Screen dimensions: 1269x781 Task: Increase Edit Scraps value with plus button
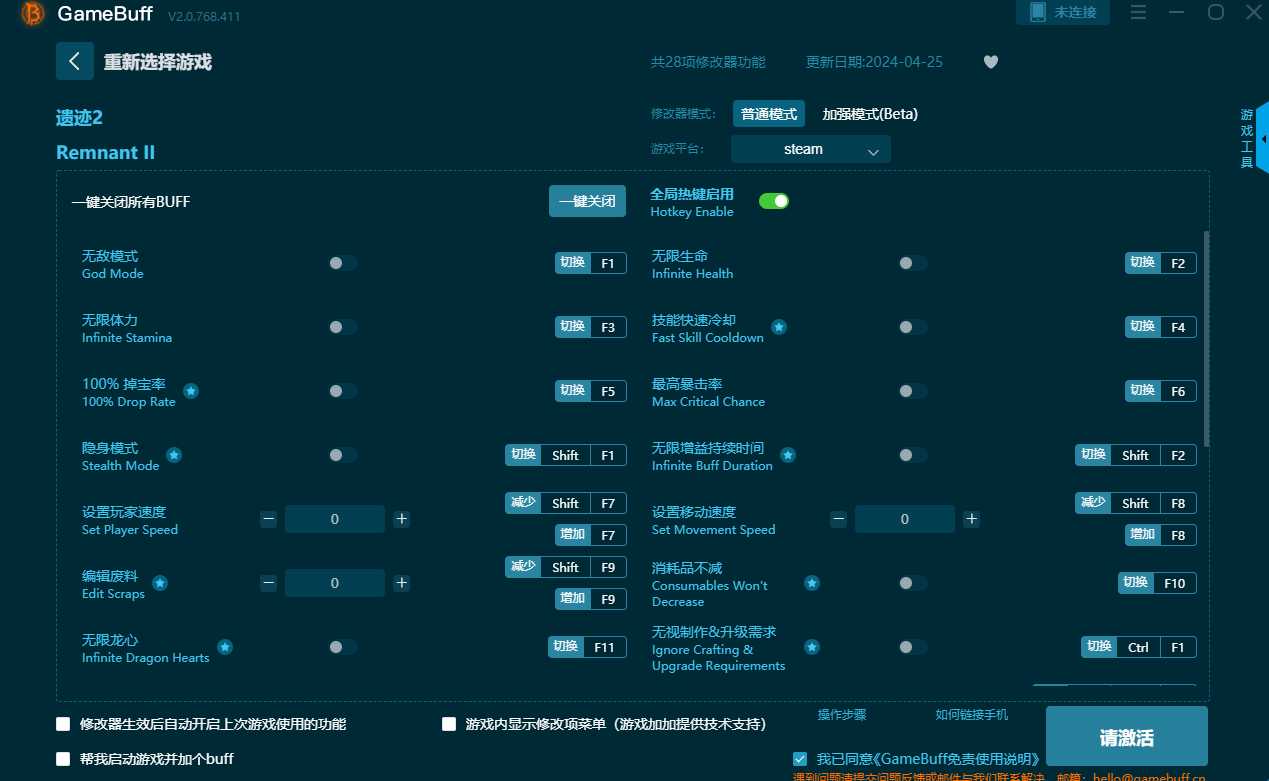click(x=401, y=583)
